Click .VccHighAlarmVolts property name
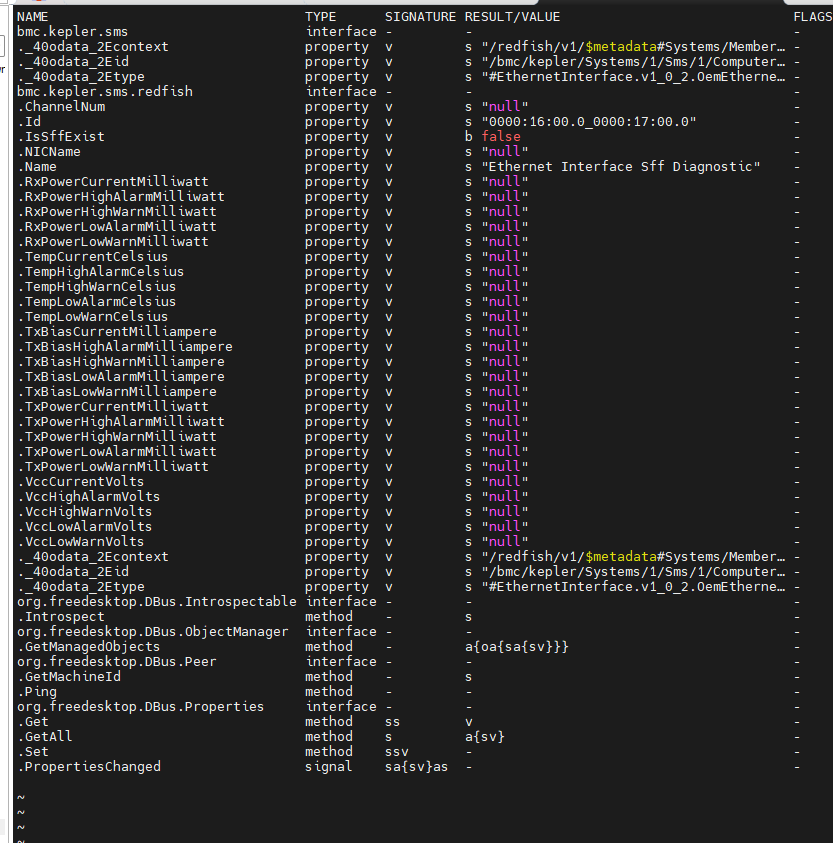Image resolution: width=833 pixels, height=843 pixels. (x=89, y=497)
